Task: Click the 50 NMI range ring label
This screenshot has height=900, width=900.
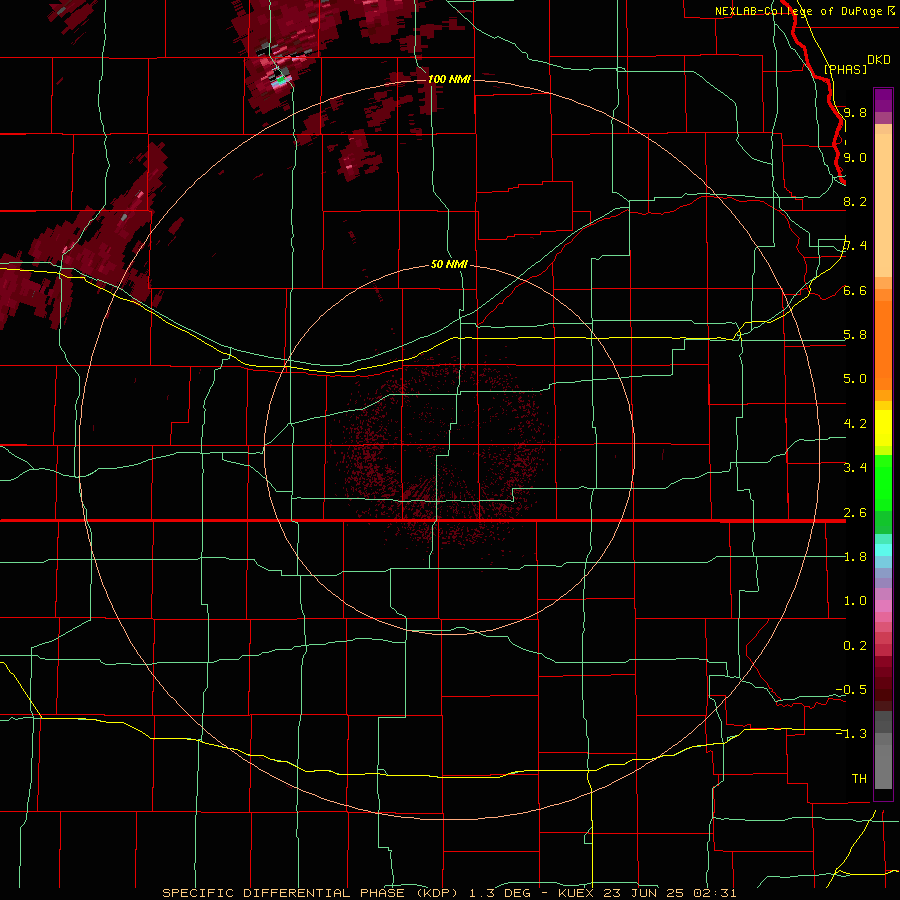Action: [x=449, y=264]
